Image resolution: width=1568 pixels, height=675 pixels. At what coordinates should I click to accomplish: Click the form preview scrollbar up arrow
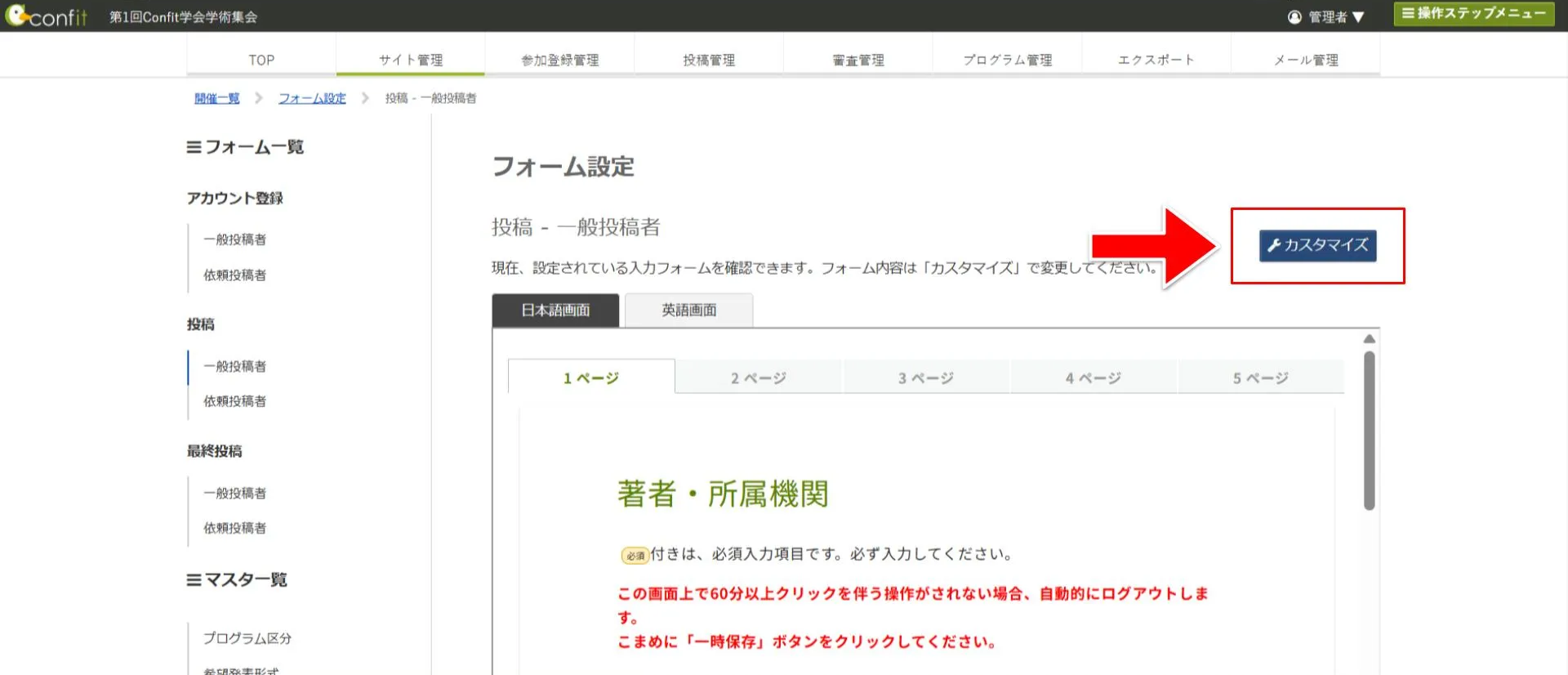point(1370,338)
